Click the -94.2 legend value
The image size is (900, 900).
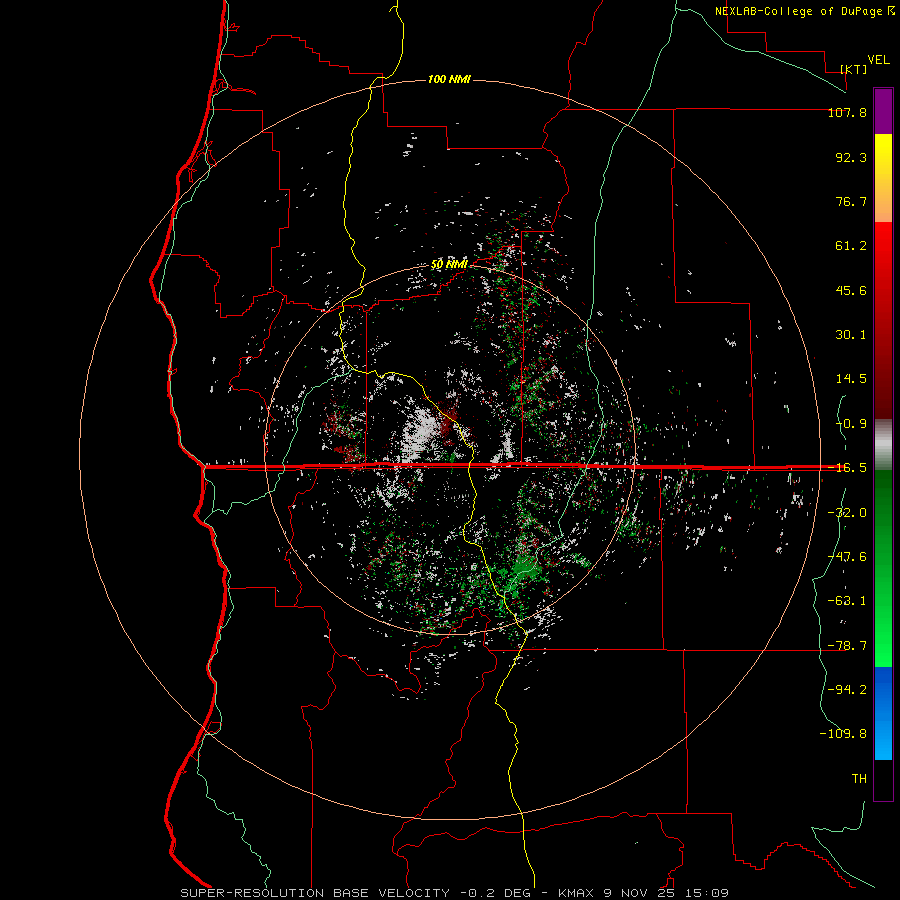coord(847,689)
